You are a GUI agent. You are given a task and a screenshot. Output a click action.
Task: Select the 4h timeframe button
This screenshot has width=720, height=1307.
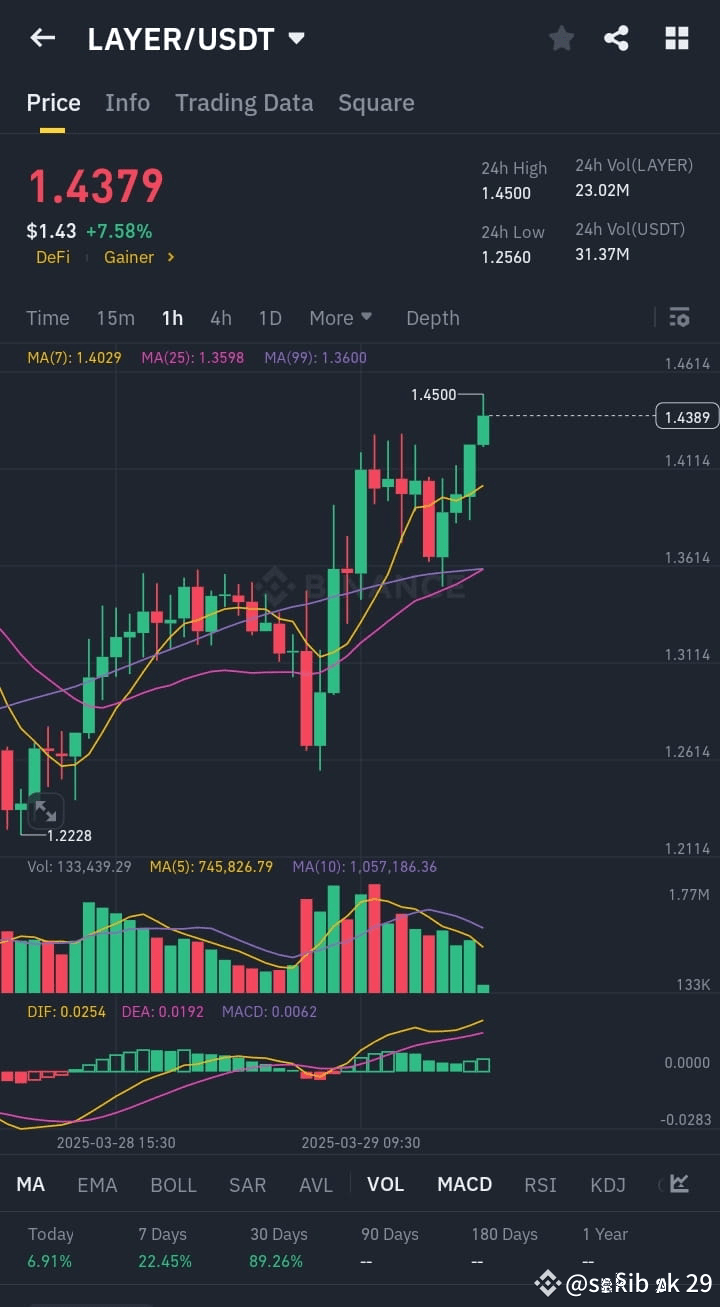coord(220,317)
